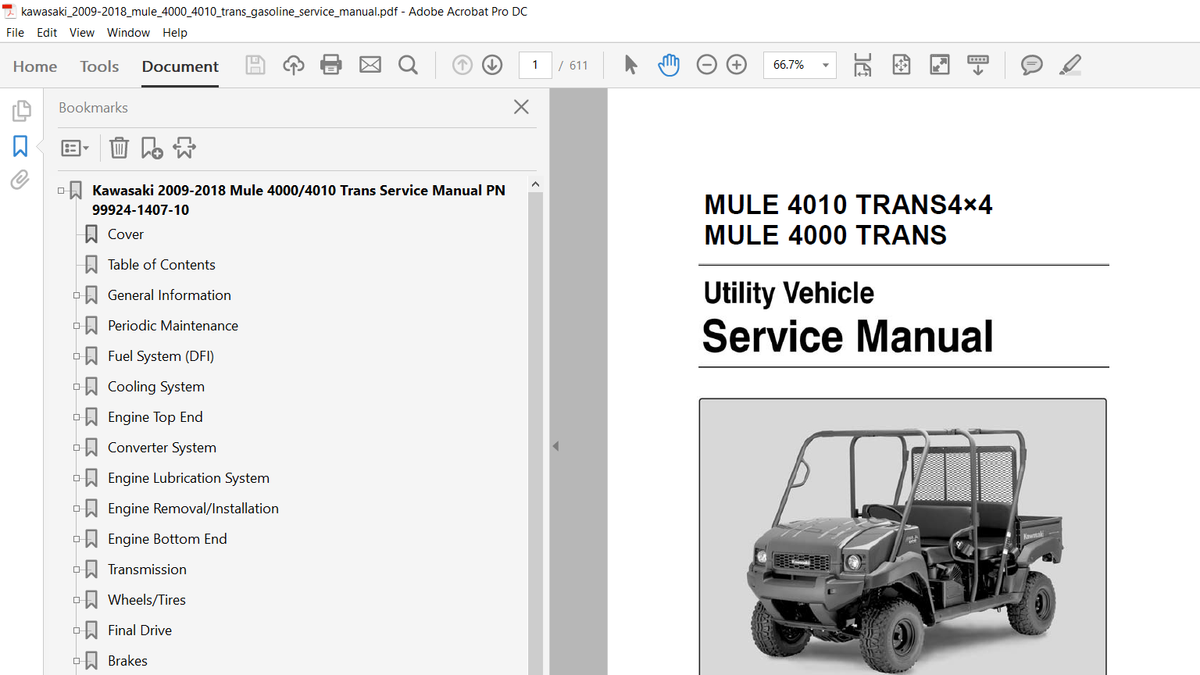The height and width of the screenshot is (675, 1200).
Task: Click the fit width scrolling icon
Action: click(x=863, y=65)
